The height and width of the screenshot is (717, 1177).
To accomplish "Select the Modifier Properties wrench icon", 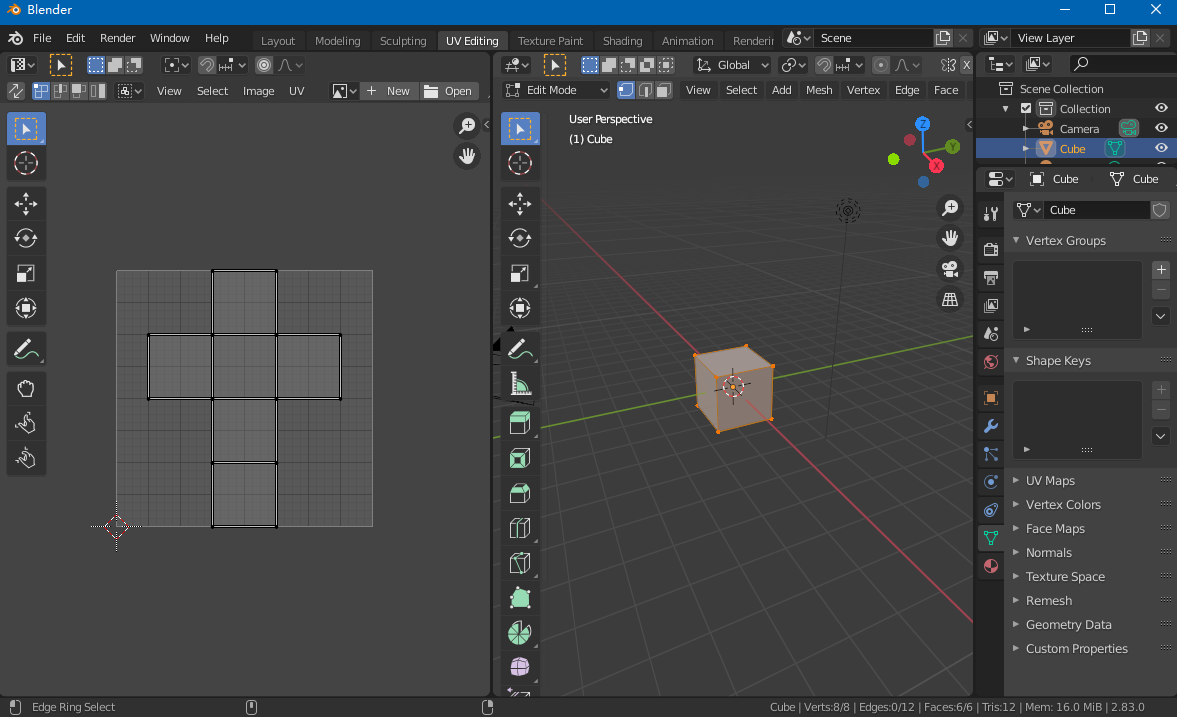I will 990,427.
